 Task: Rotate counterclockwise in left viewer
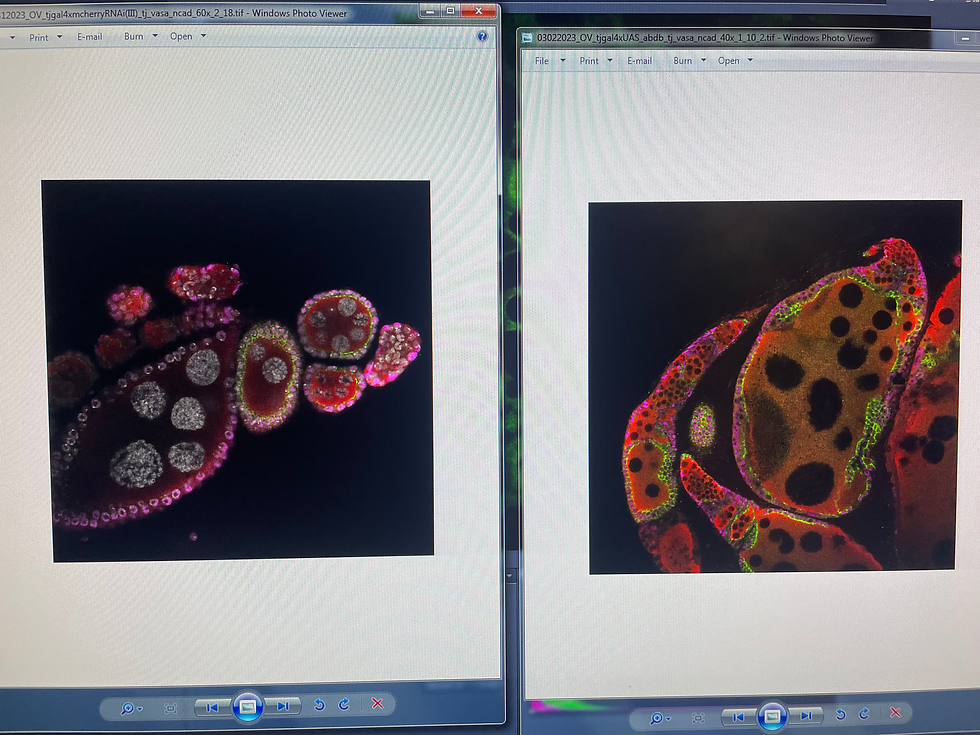[319, 705]
